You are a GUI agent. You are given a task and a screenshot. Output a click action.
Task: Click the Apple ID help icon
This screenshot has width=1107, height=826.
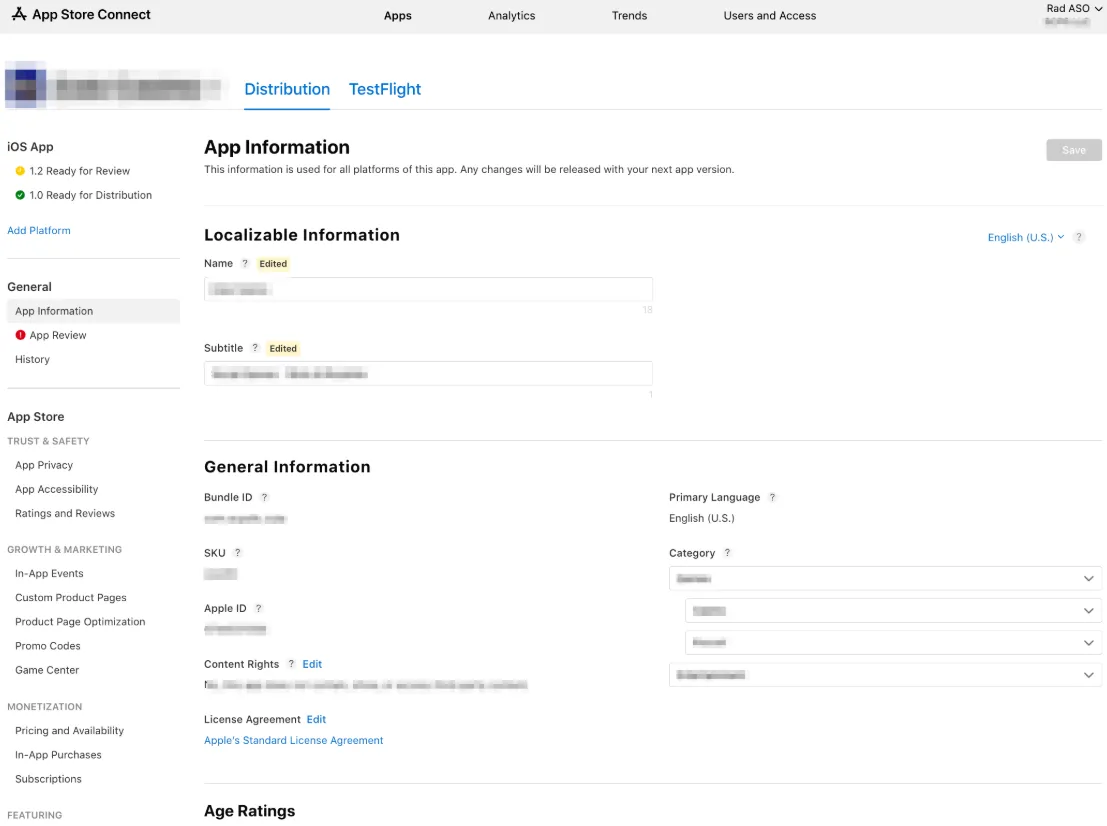259,608
